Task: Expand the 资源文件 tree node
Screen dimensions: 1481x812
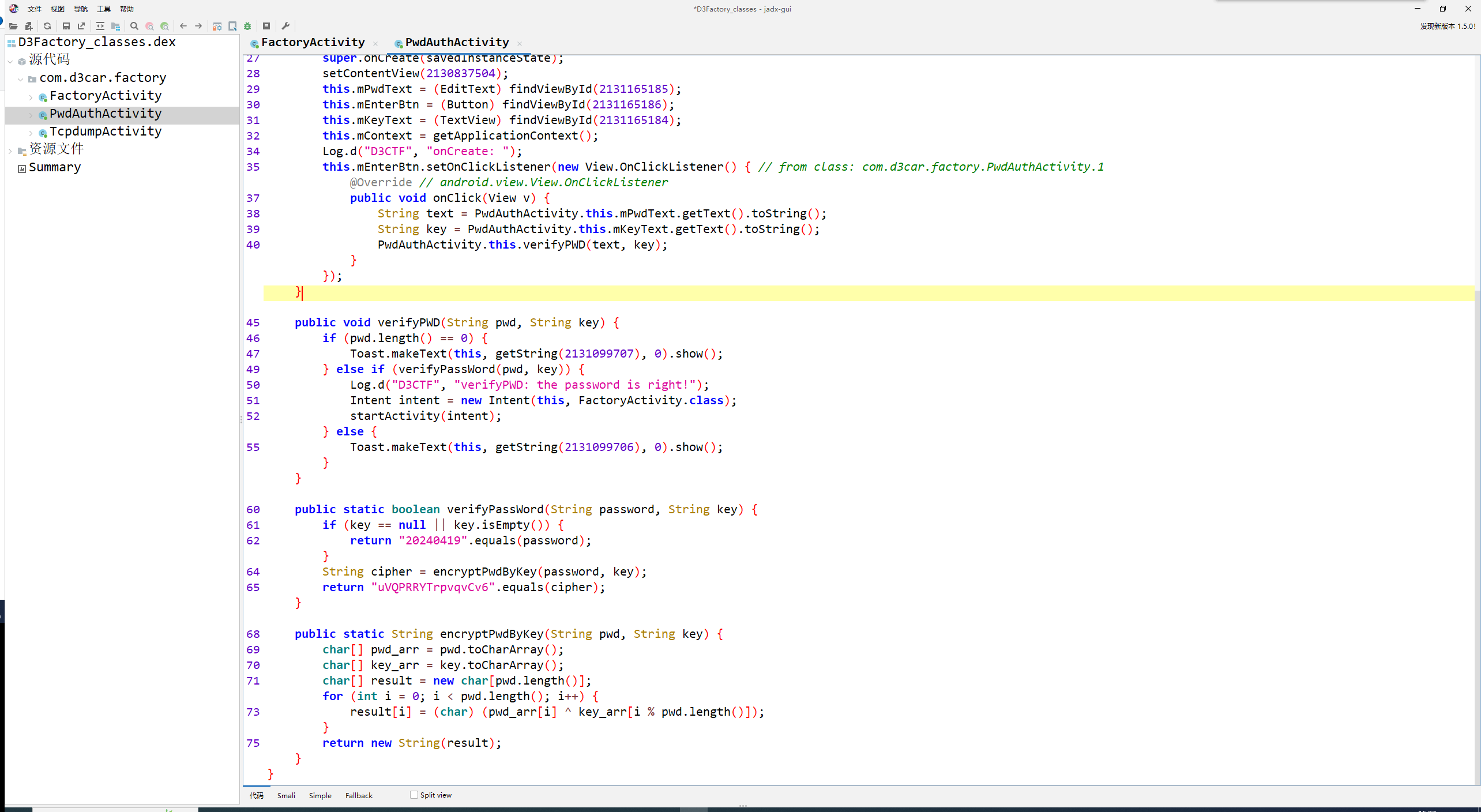Action: point(10,151)
